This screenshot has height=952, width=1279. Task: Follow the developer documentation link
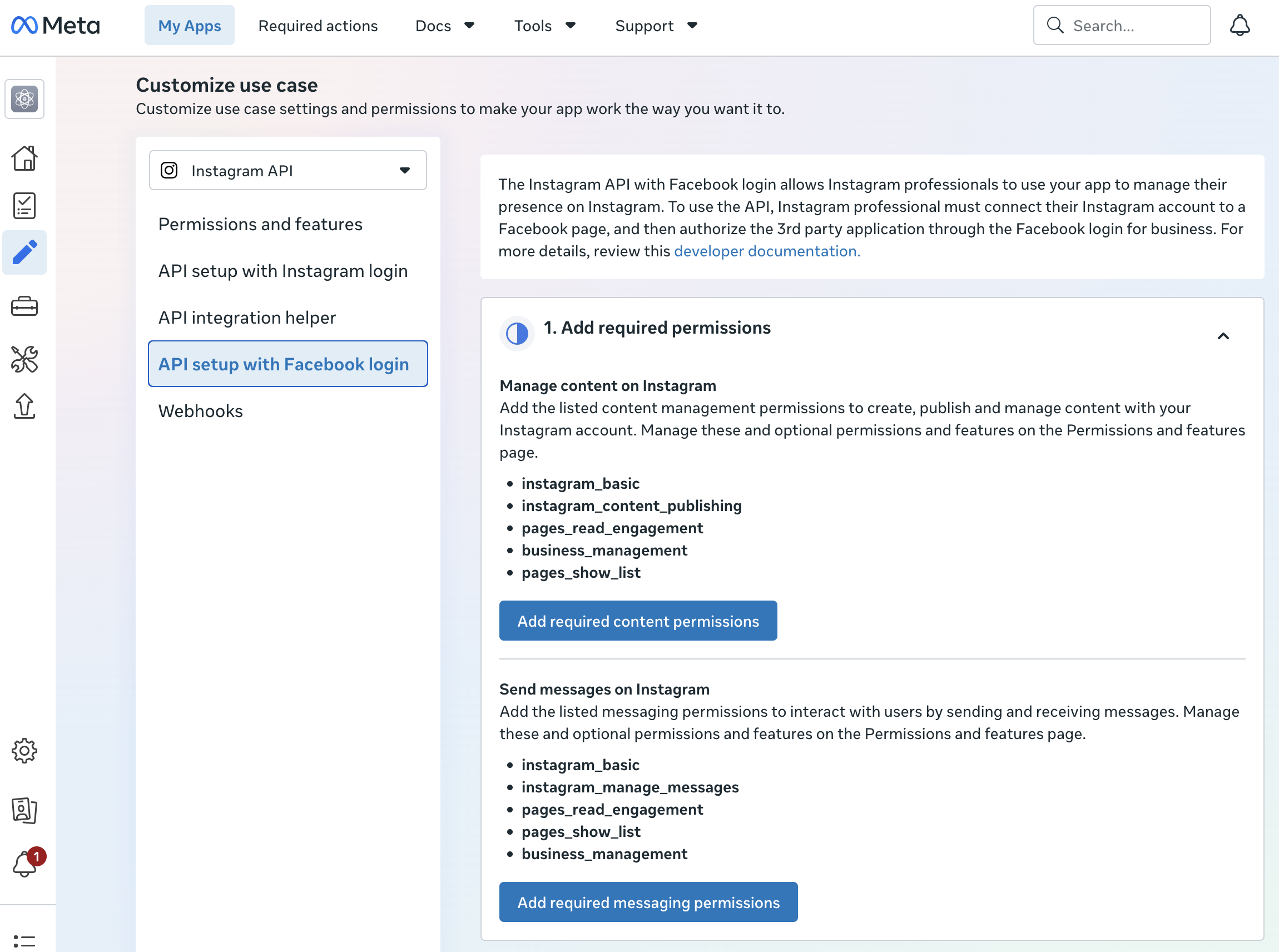pos(767,251)
